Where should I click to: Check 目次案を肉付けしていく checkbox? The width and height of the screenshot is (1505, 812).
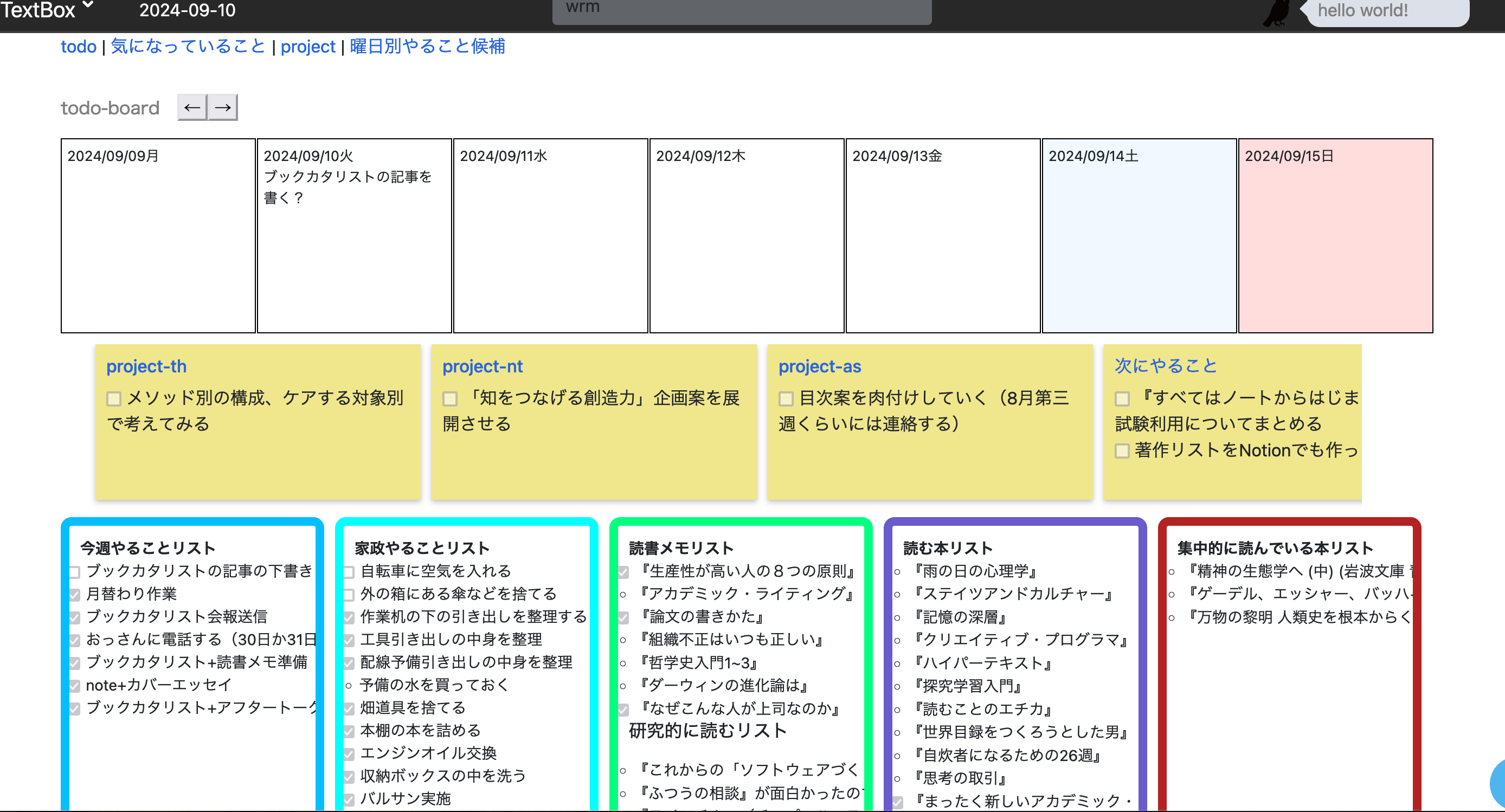coord(786,399)
